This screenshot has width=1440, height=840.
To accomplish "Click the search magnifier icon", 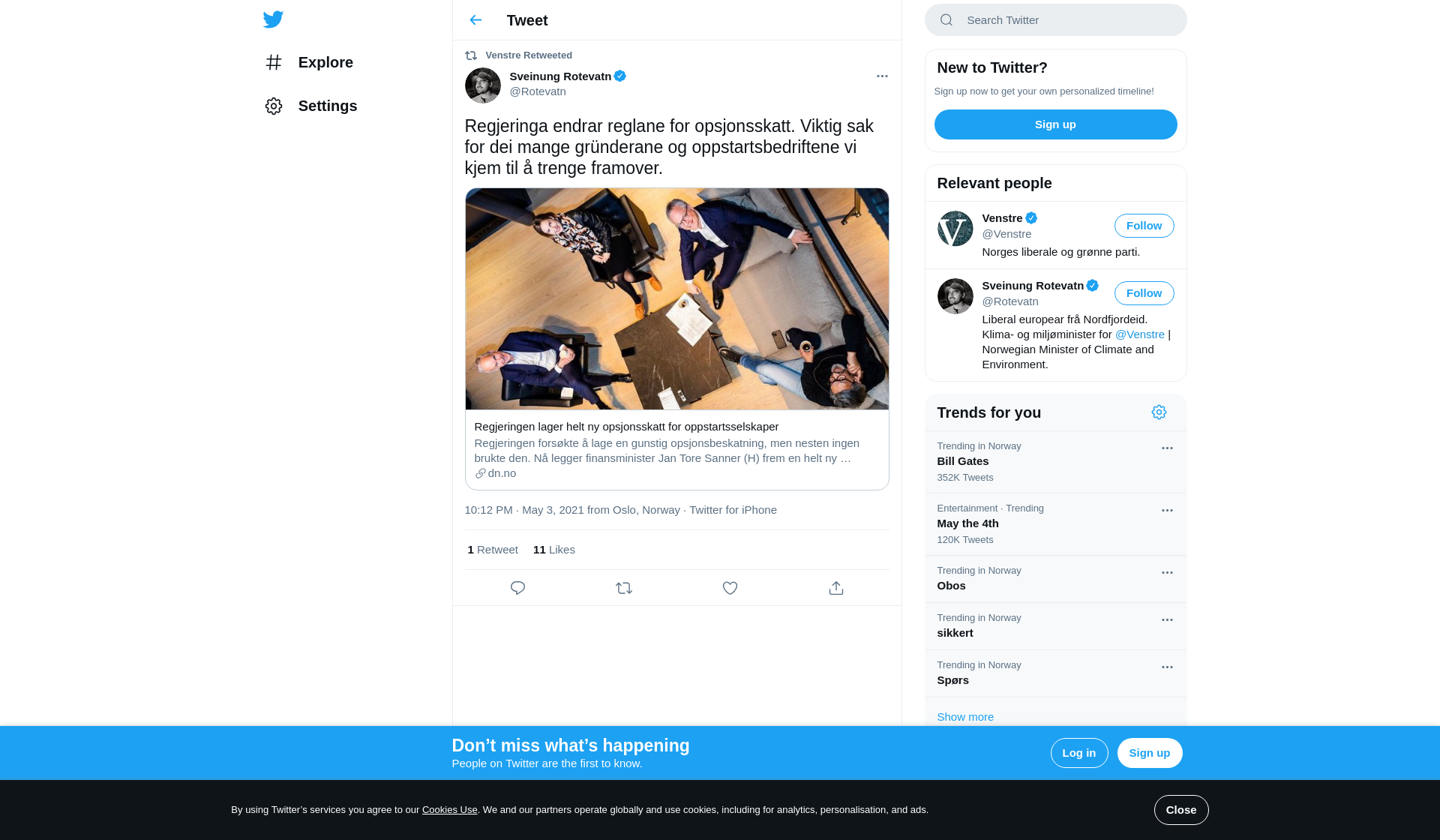I will (946, 20).
